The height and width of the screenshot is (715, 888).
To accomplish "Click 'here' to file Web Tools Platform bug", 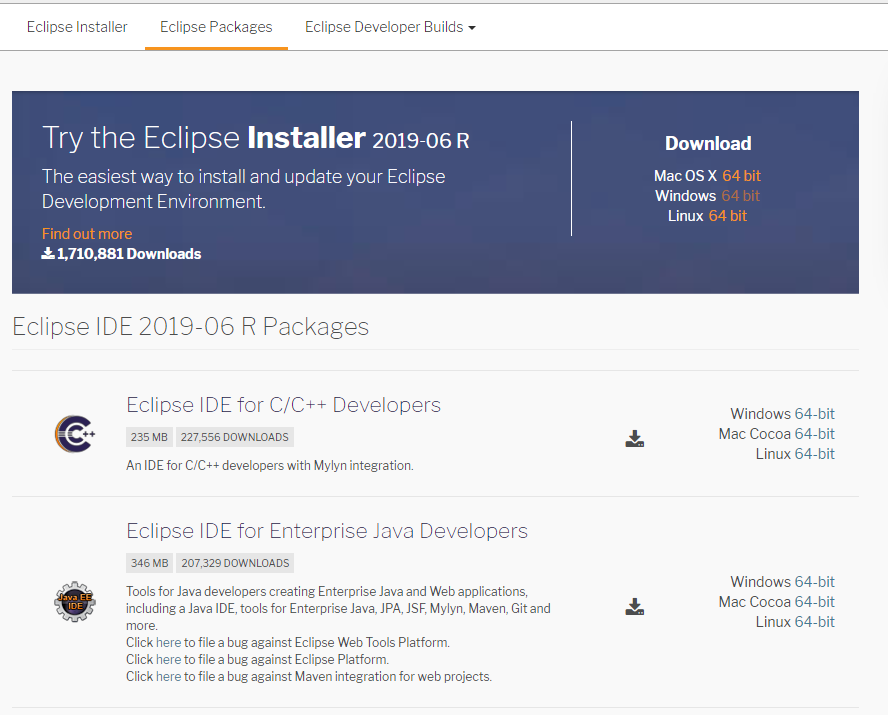I will pyautogui.click(x=168, y=643).
